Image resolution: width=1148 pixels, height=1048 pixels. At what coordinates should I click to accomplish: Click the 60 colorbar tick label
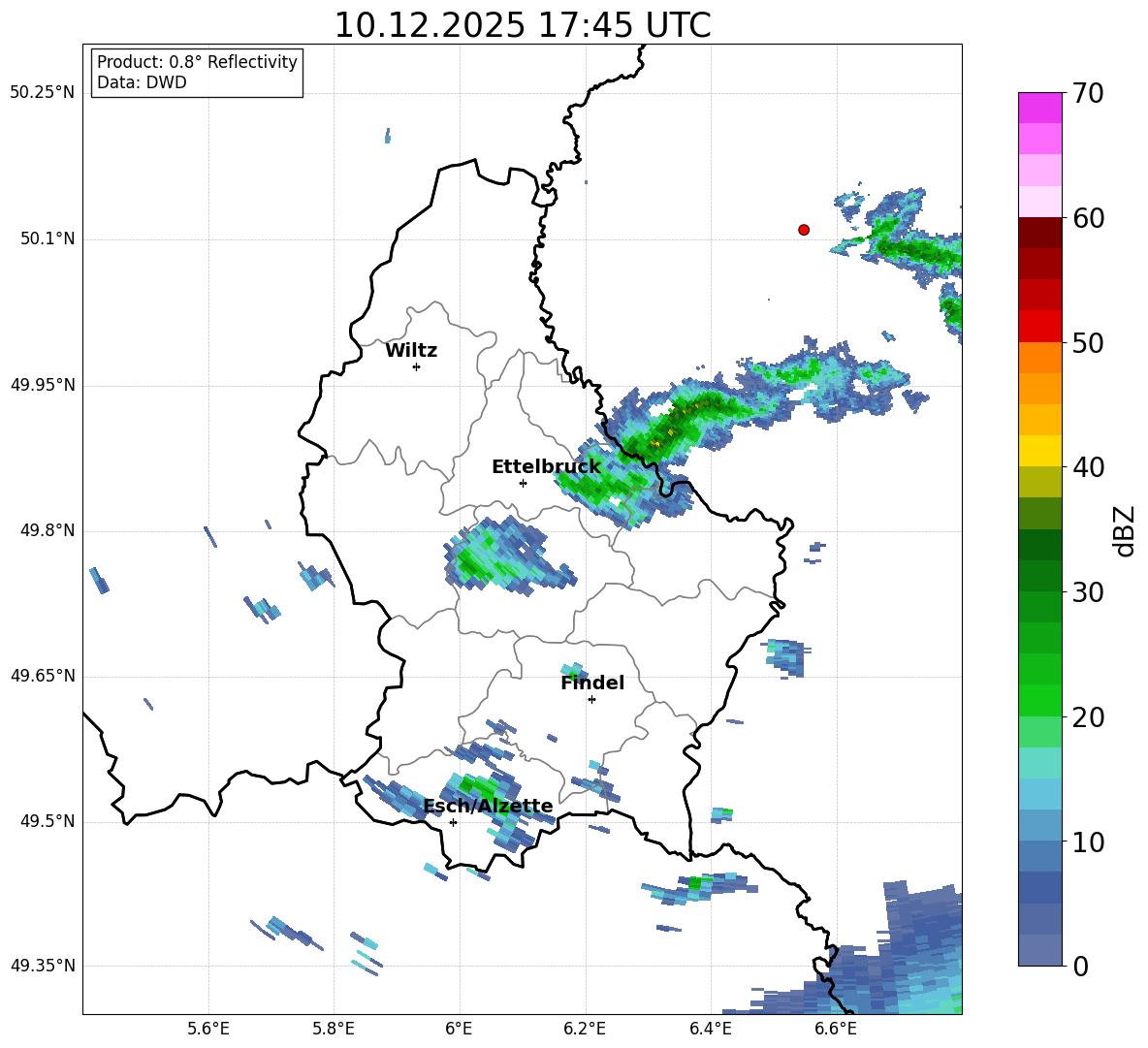[1088, 218]
